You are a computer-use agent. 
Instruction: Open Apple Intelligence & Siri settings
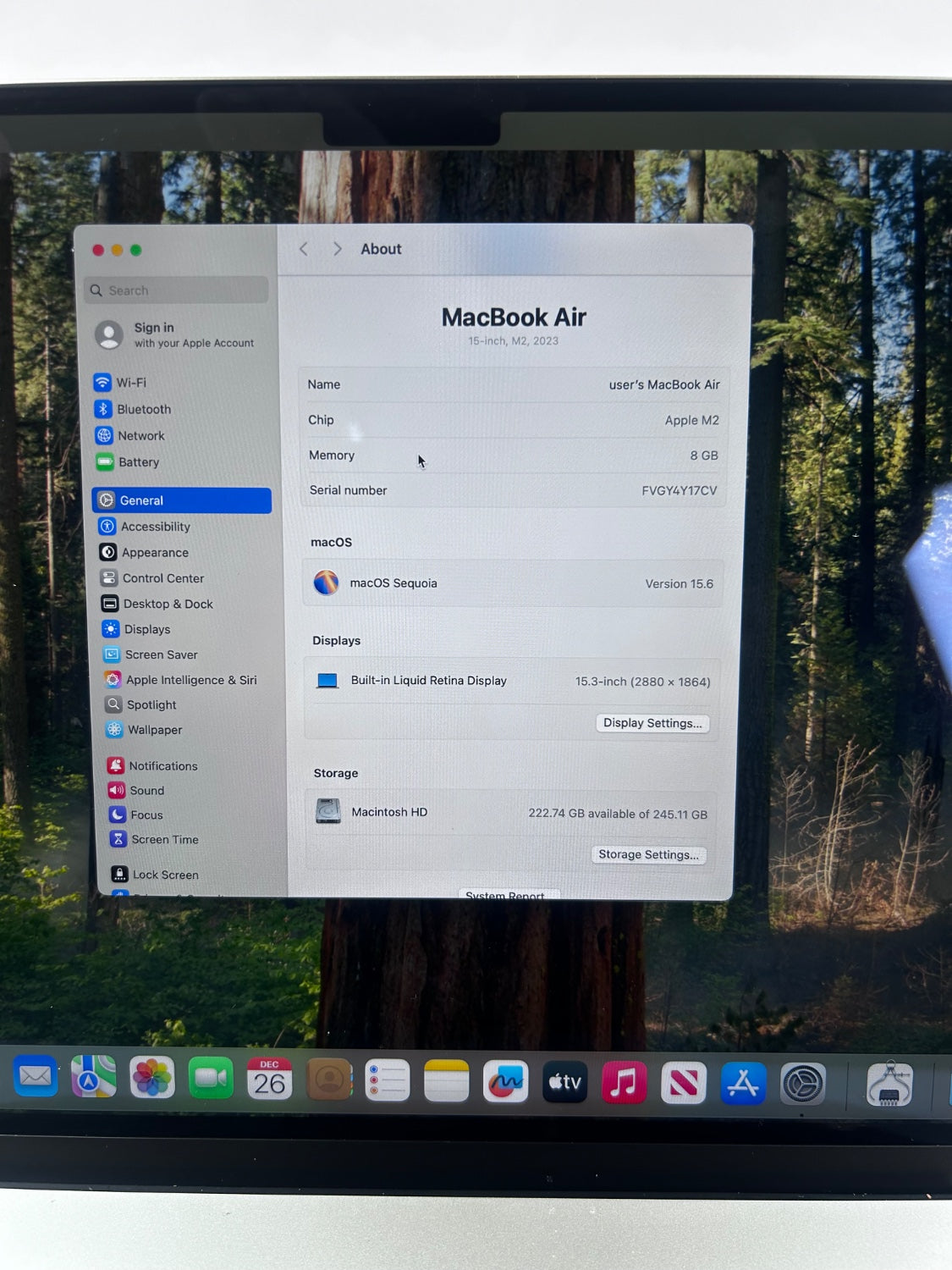(x=190, y=680)
